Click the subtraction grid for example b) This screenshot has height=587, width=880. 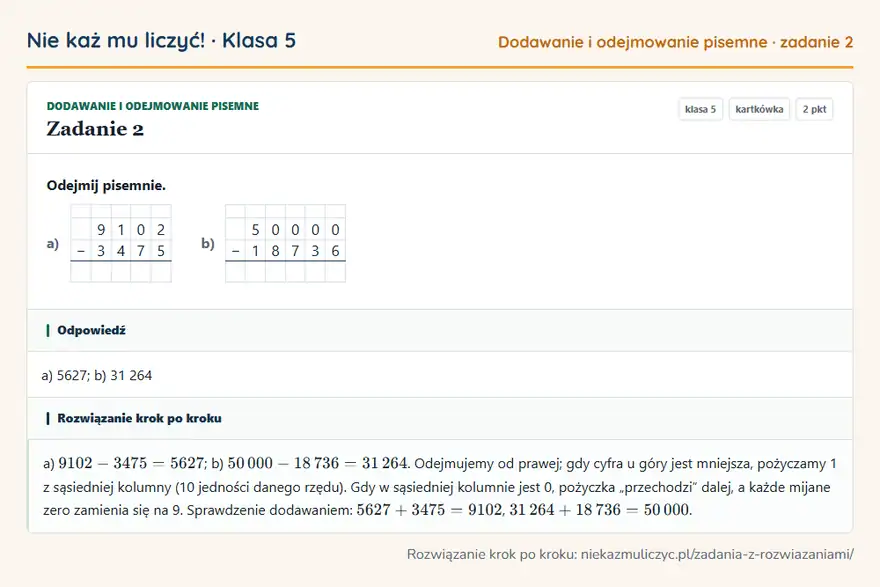click(x=285, y=244)
